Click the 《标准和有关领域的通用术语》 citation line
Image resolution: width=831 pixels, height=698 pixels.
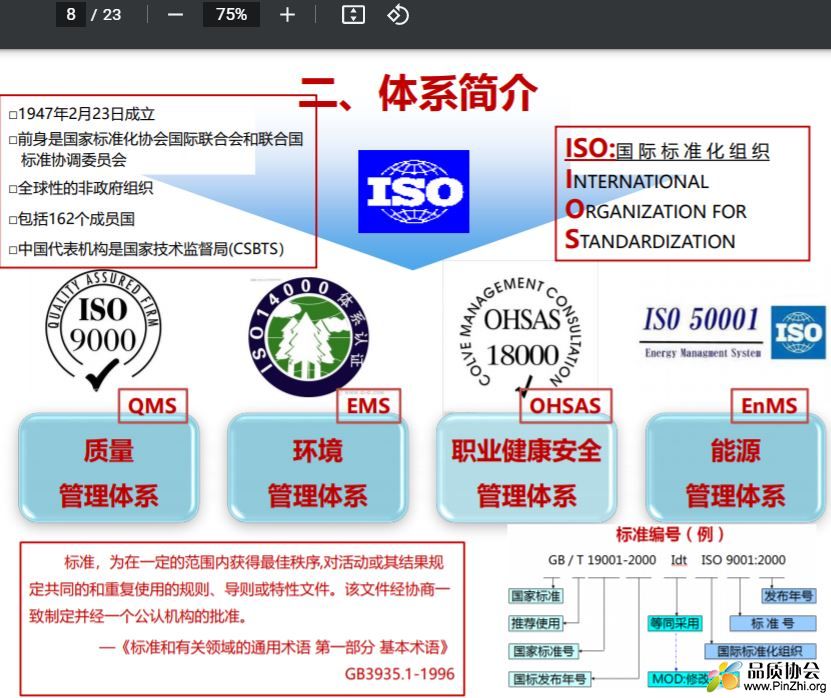tap(274, 647)
